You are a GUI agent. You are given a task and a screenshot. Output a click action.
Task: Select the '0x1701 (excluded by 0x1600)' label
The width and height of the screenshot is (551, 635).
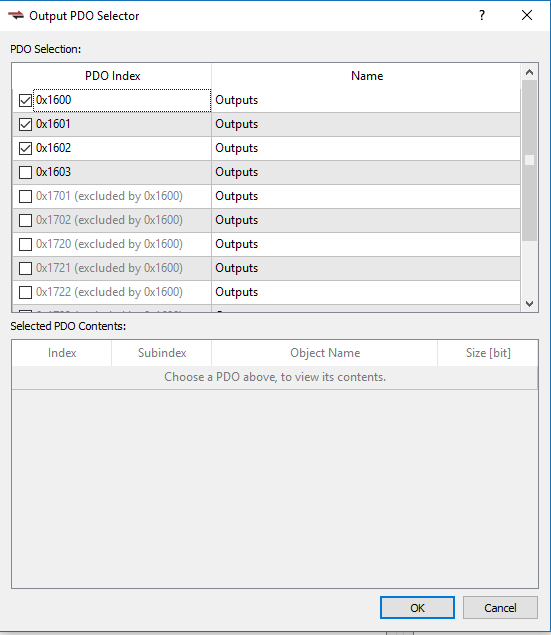point(109,196)
